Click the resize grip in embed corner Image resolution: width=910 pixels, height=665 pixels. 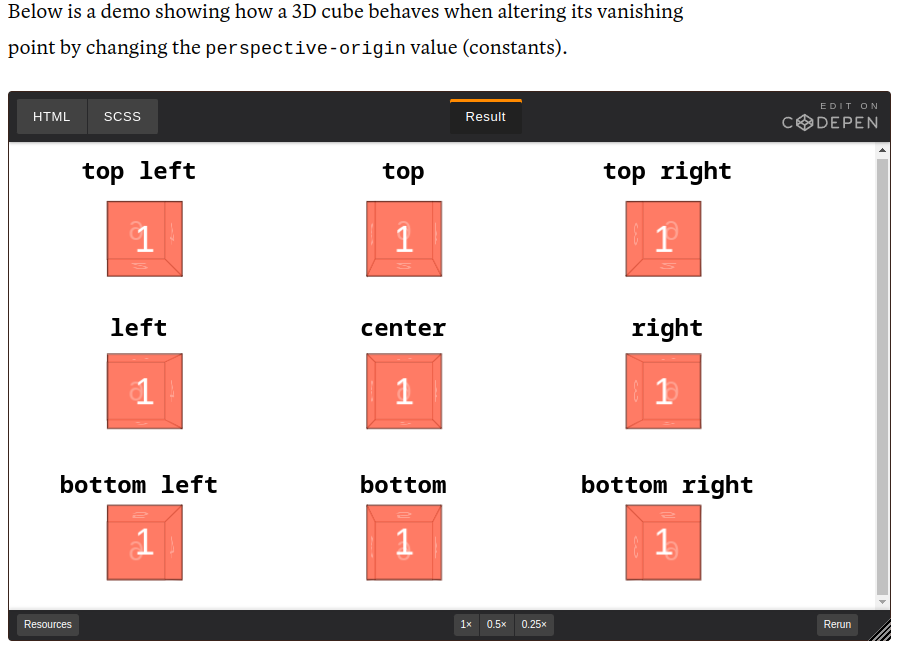pos(880,630)
